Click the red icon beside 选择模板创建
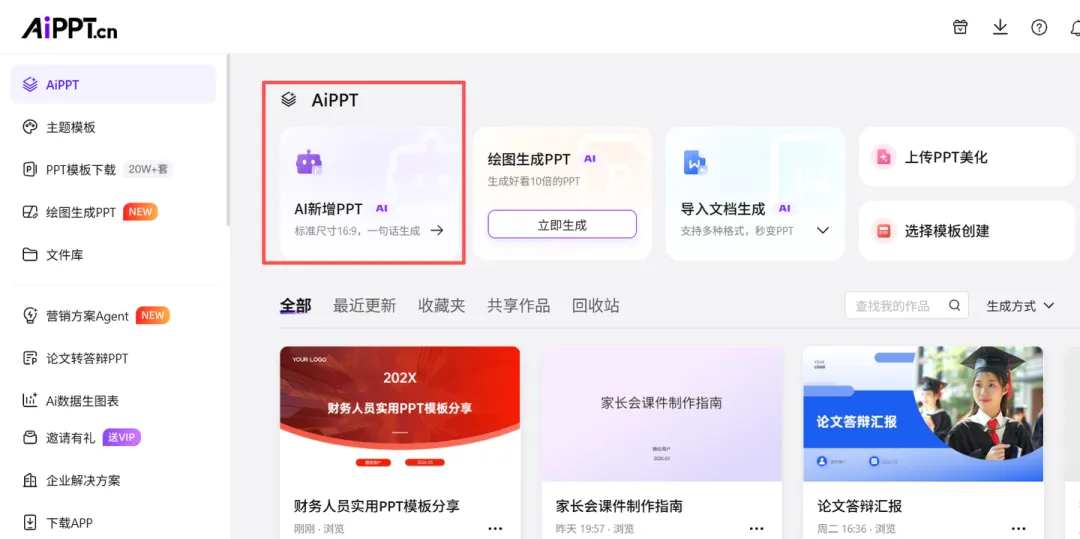Image resolution: width=1080 pixels, height=539 pixels. point(882,231)
